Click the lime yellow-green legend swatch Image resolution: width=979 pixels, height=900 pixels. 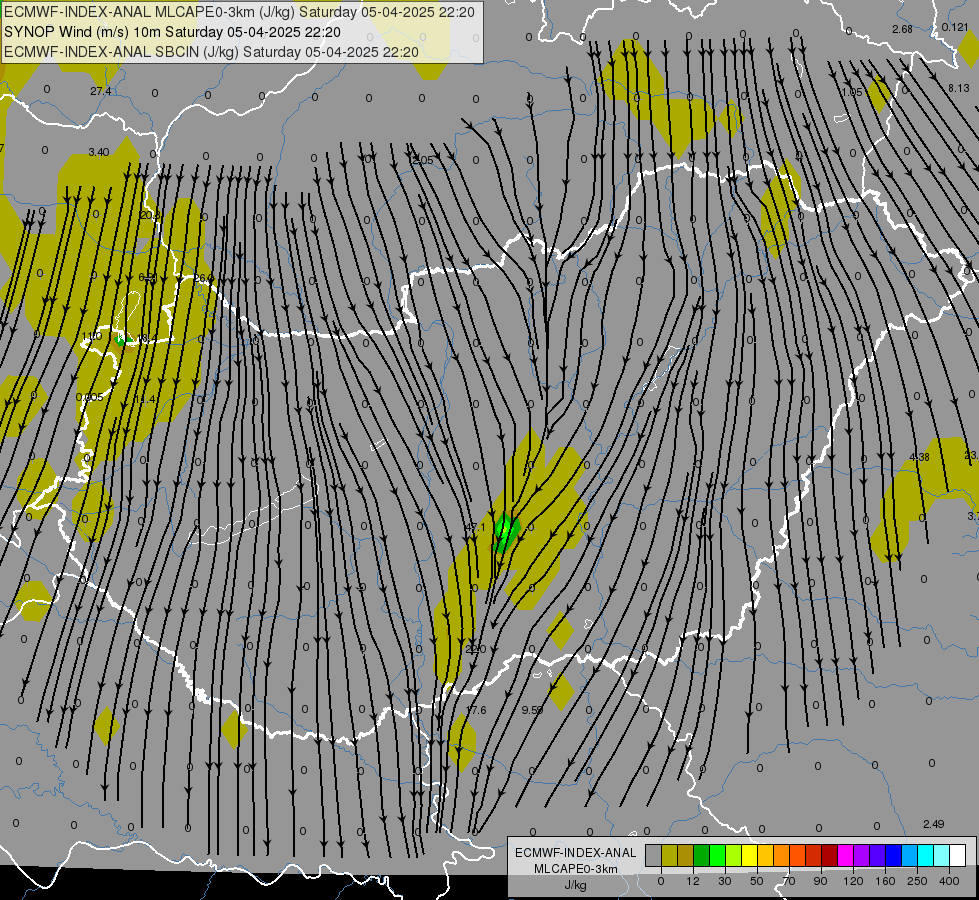(734, 855)
